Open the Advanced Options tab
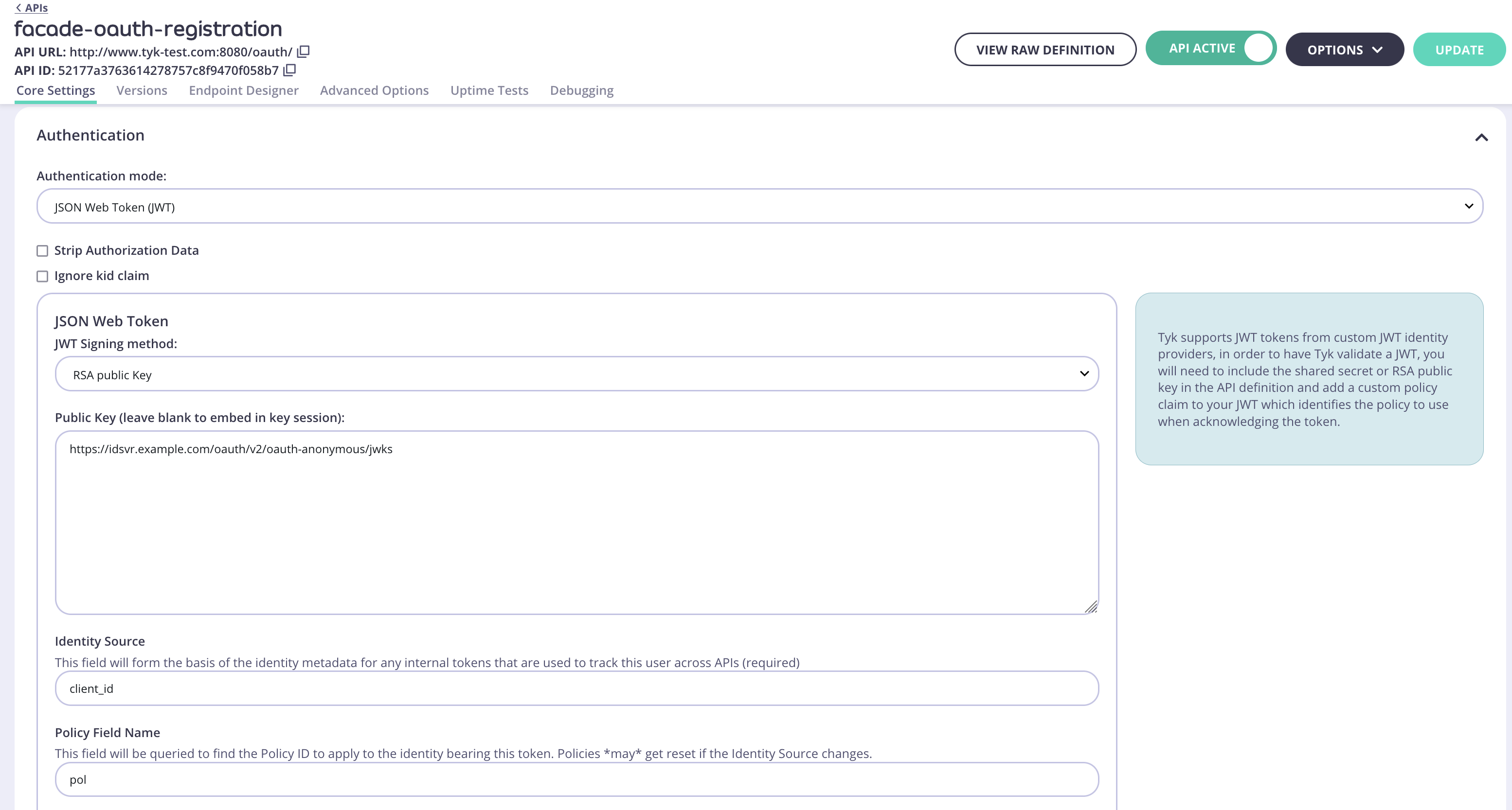 [x=374, y=90]
